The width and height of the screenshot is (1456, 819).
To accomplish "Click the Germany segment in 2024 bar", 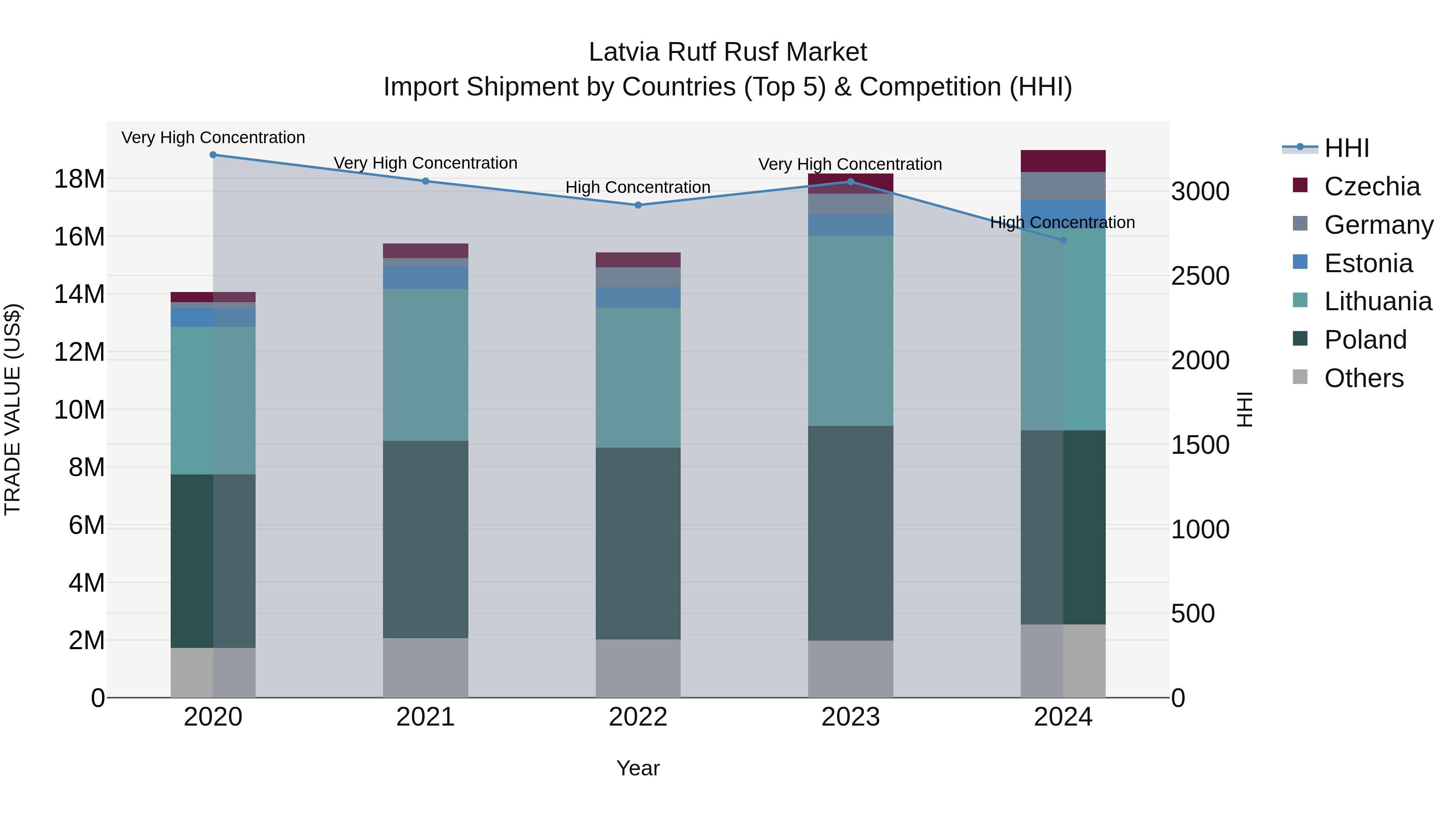I will tap(1063, 186).
